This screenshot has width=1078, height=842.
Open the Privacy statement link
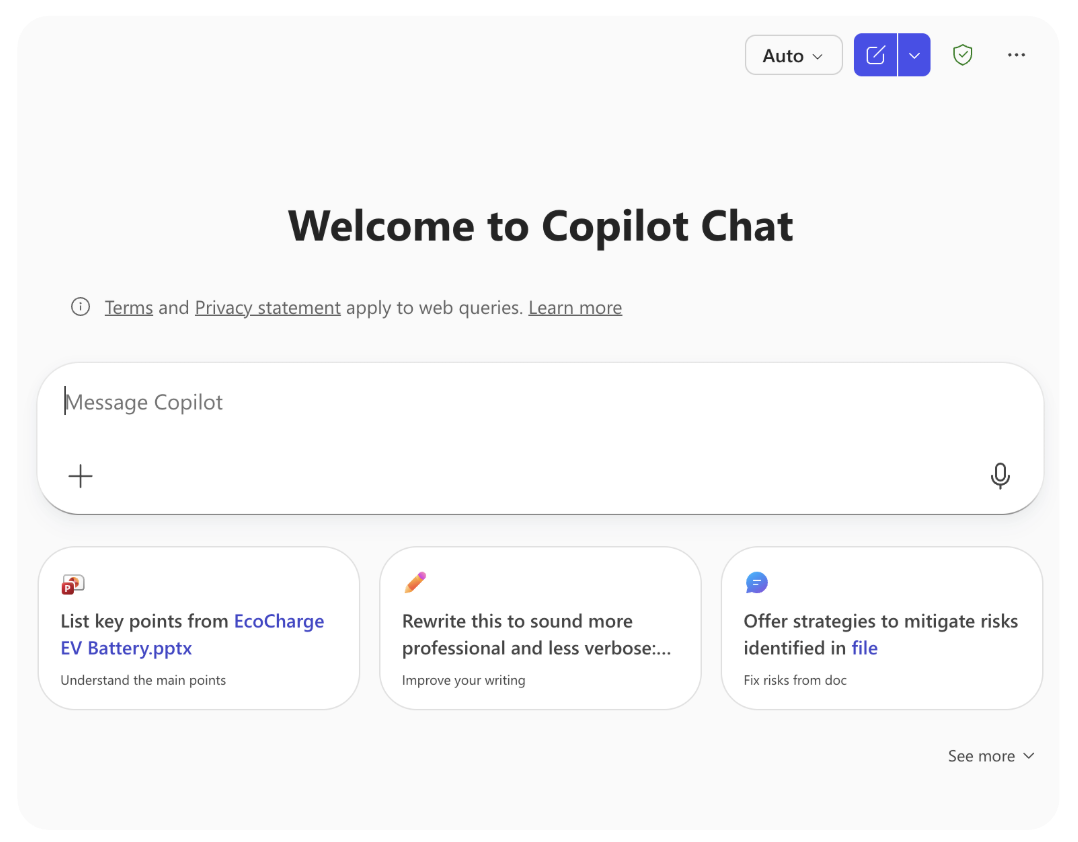(267, 307)
